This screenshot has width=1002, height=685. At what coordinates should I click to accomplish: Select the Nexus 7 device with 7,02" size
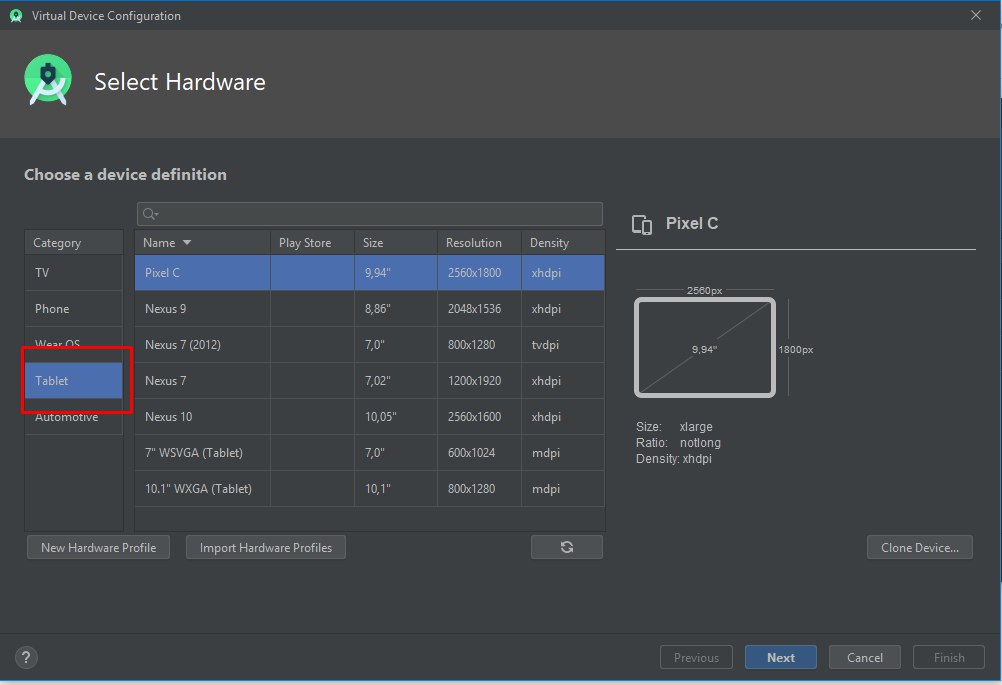tap(369, 381)
